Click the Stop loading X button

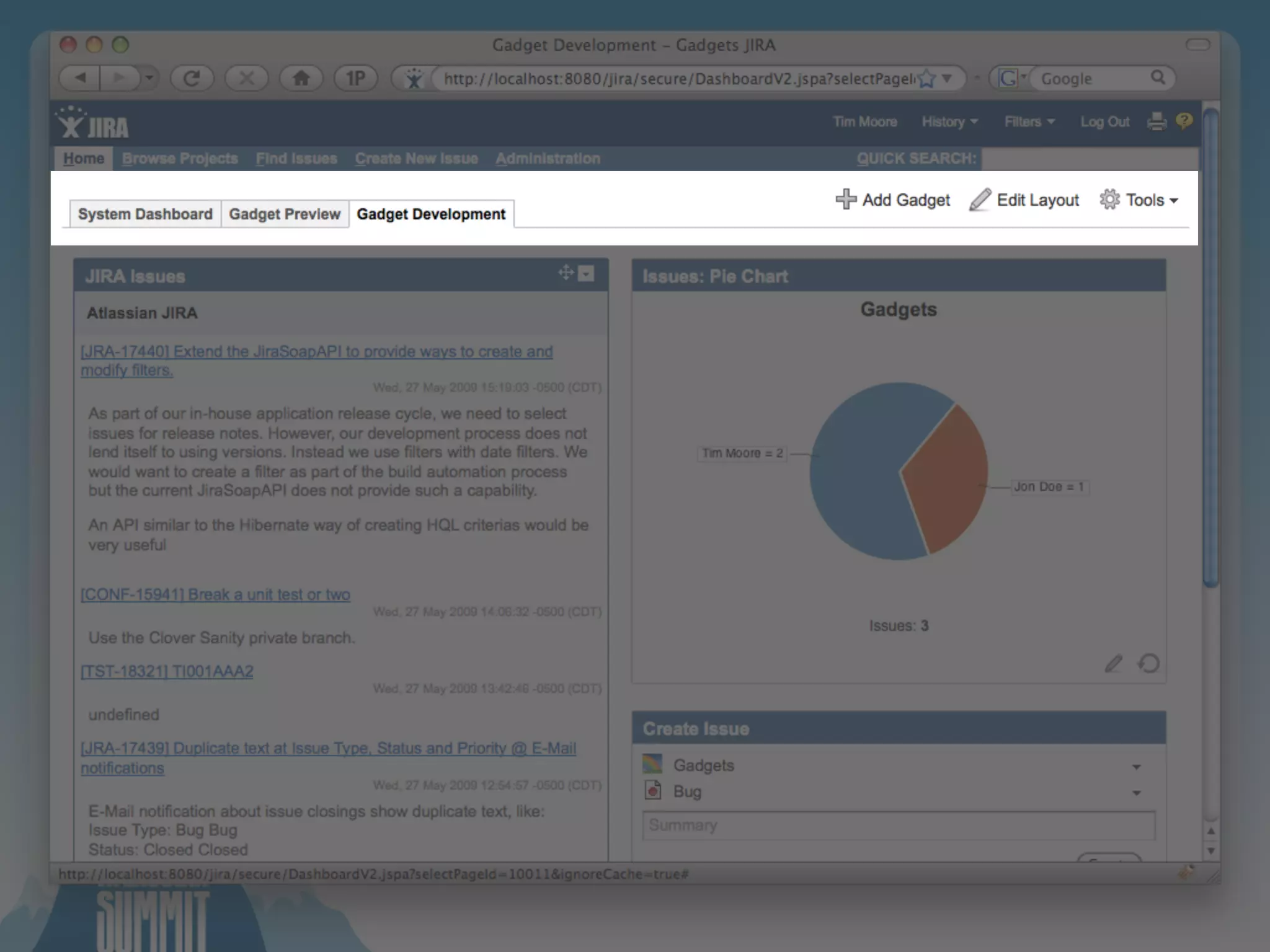(x=246, y=78)
